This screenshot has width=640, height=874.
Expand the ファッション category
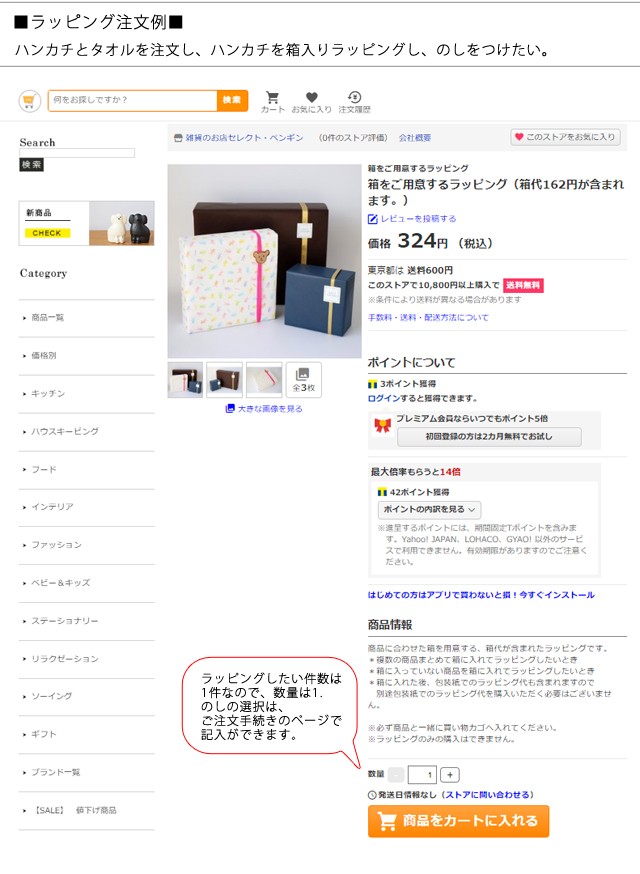click(56, 545)
